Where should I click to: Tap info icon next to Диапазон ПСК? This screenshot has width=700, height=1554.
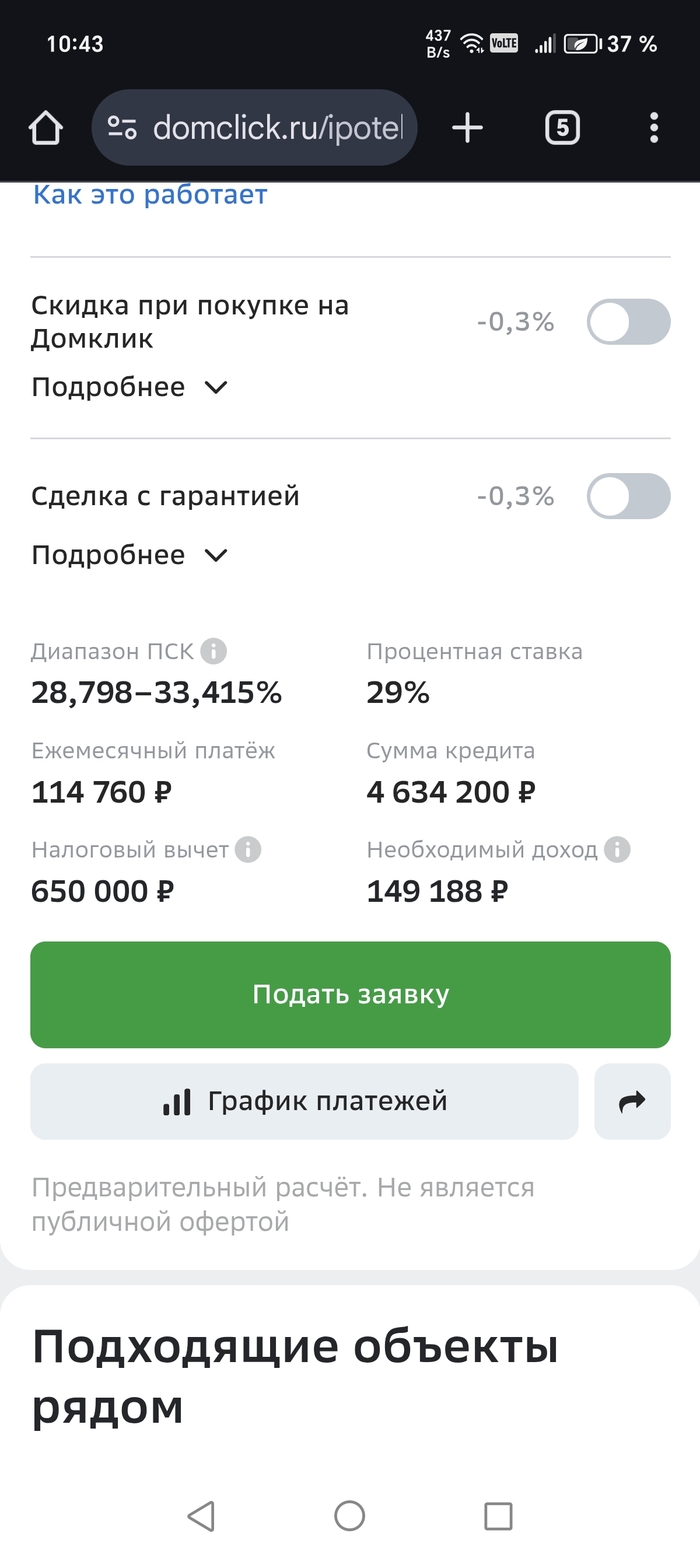(x=213, y=652)
